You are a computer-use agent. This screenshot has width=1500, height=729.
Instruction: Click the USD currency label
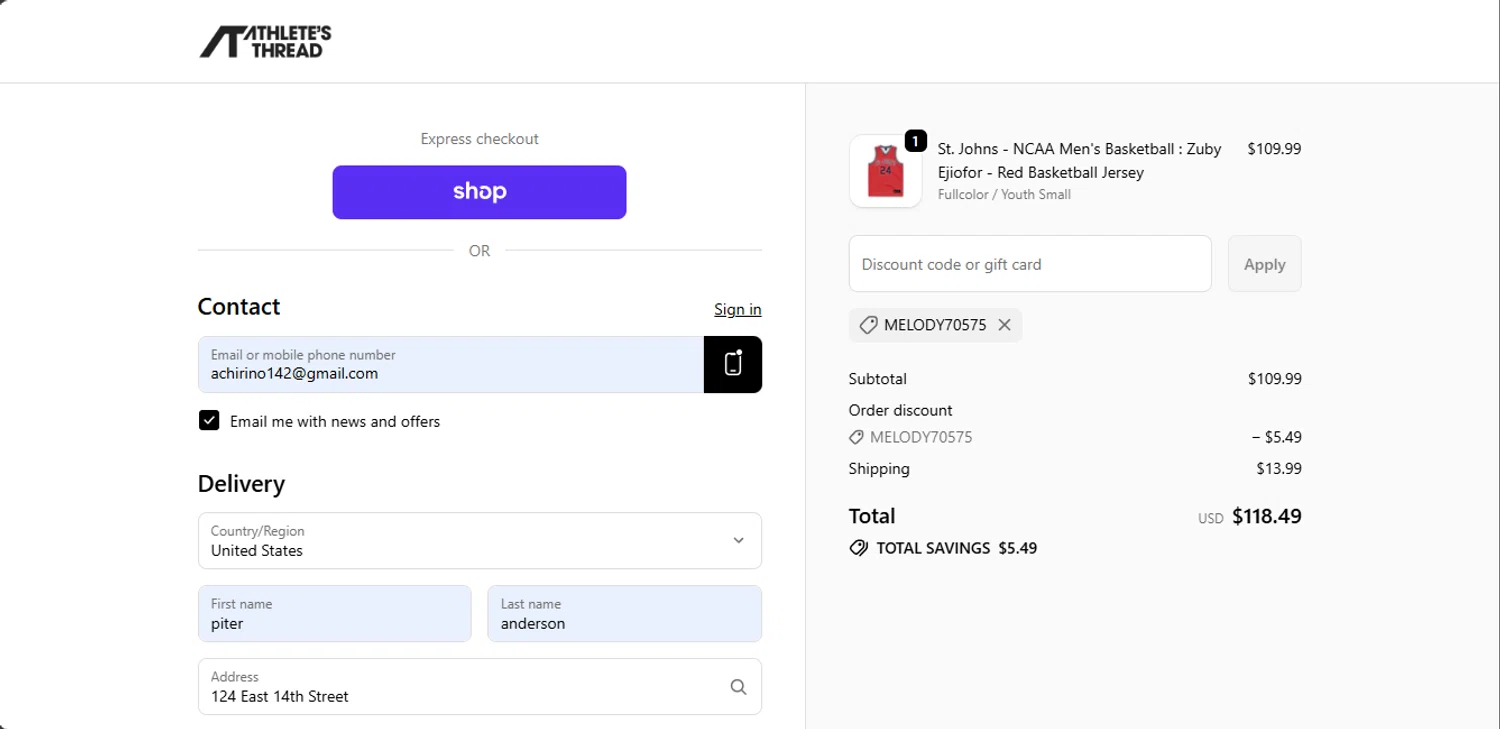pyautogui.click(x=1210, y=519)
